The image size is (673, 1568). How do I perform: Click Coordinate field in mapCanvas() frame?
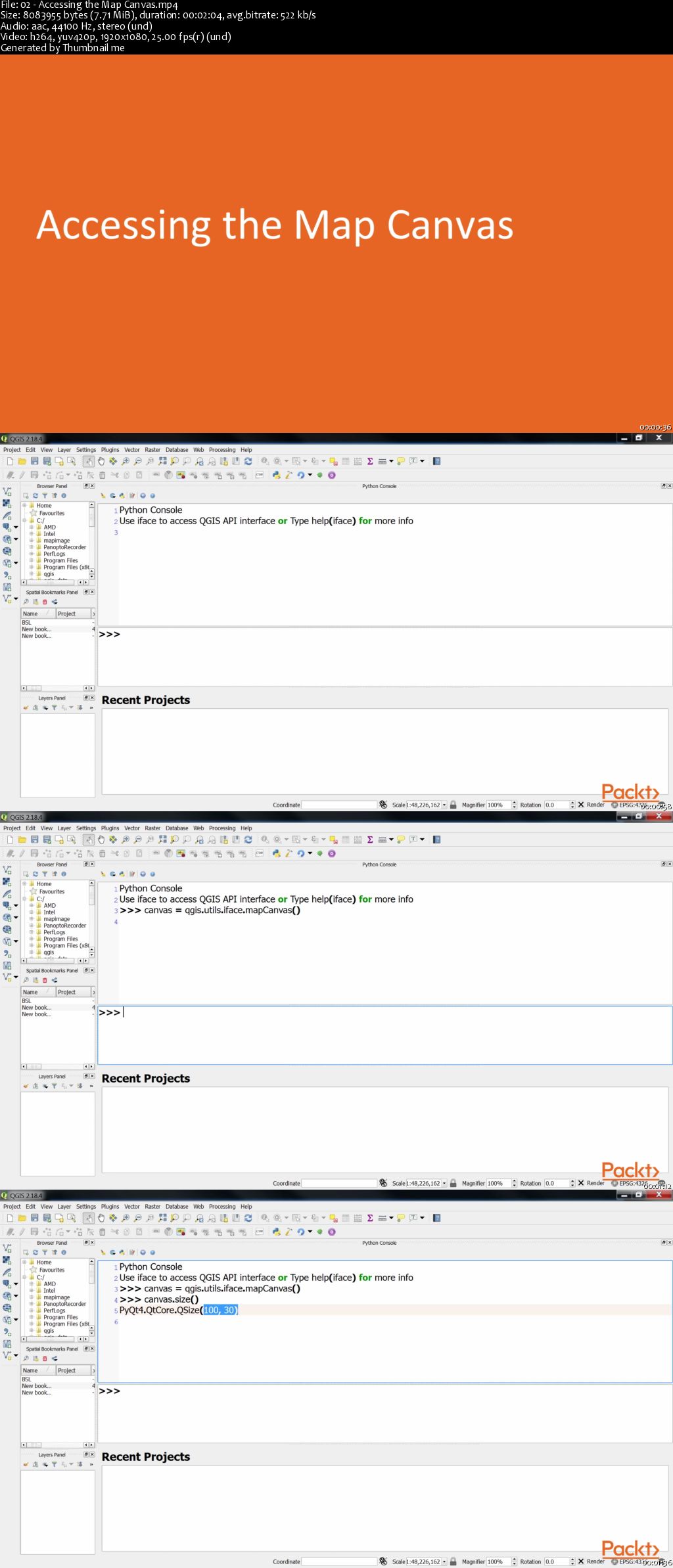coord(339,1183)
